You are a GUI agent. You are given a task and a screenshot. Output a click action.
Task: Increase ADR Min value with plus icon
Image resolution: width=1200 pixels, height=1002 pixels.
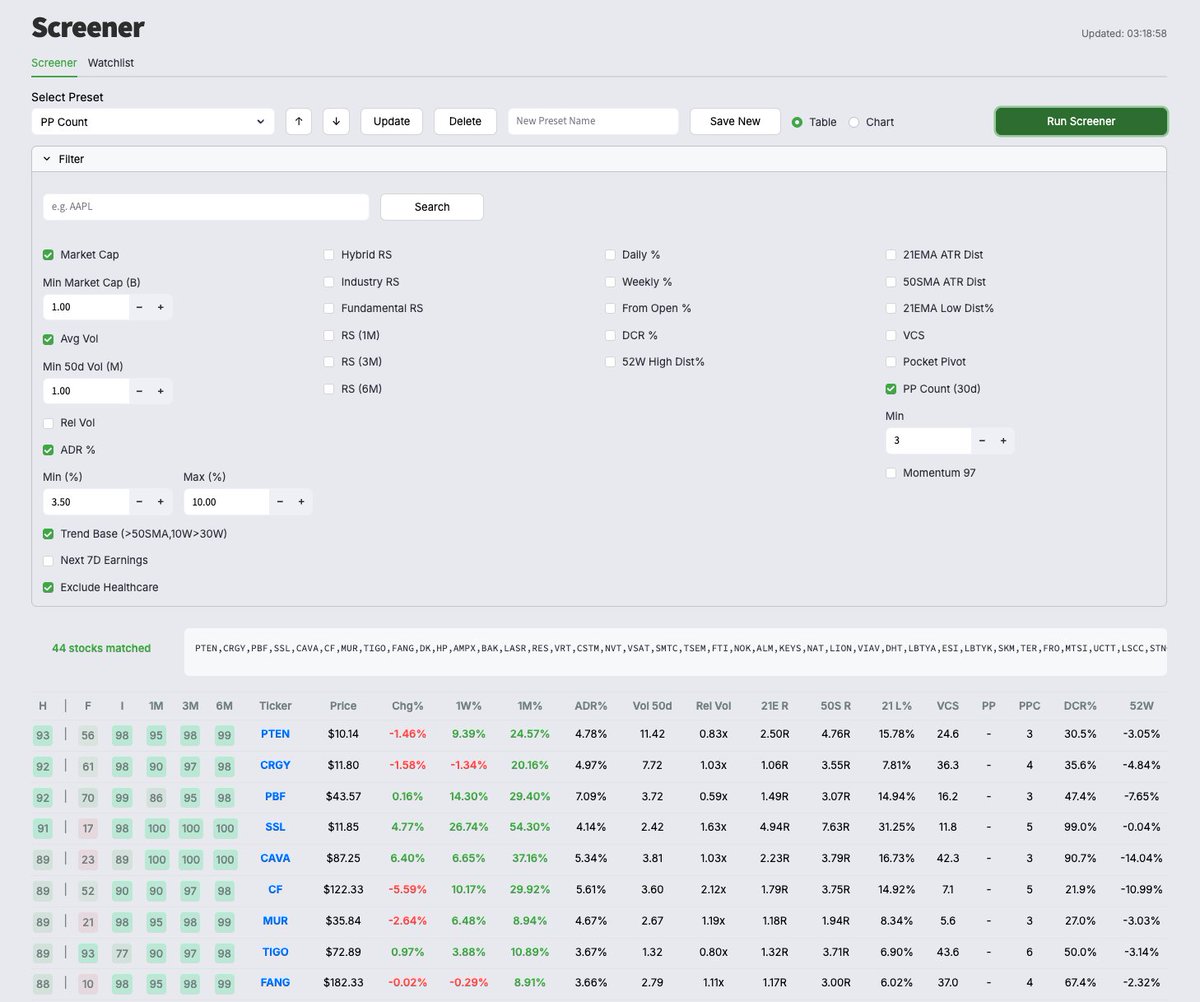pos(159,501)
